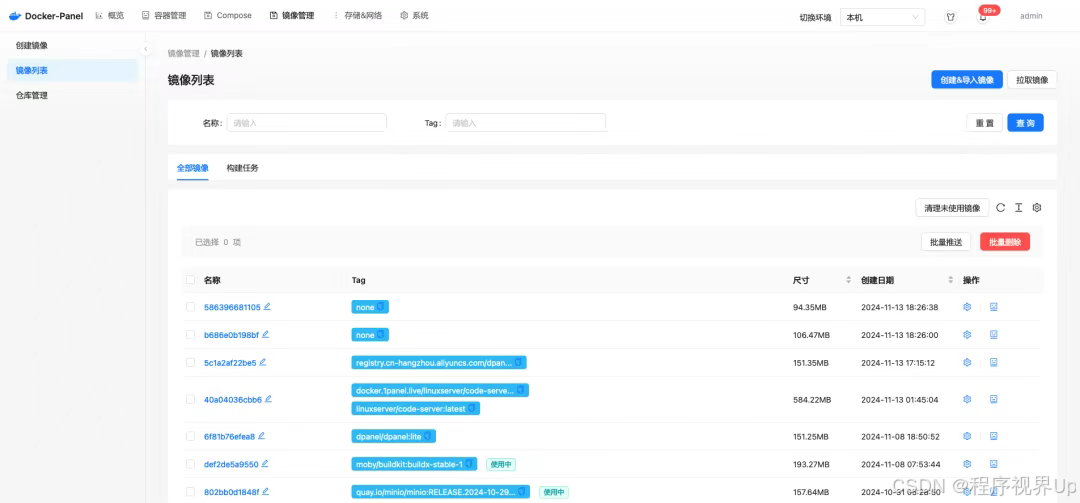Open gear action for b686e0b198bf row
This screenshot has width=1080, height=503.
(967, 334)
